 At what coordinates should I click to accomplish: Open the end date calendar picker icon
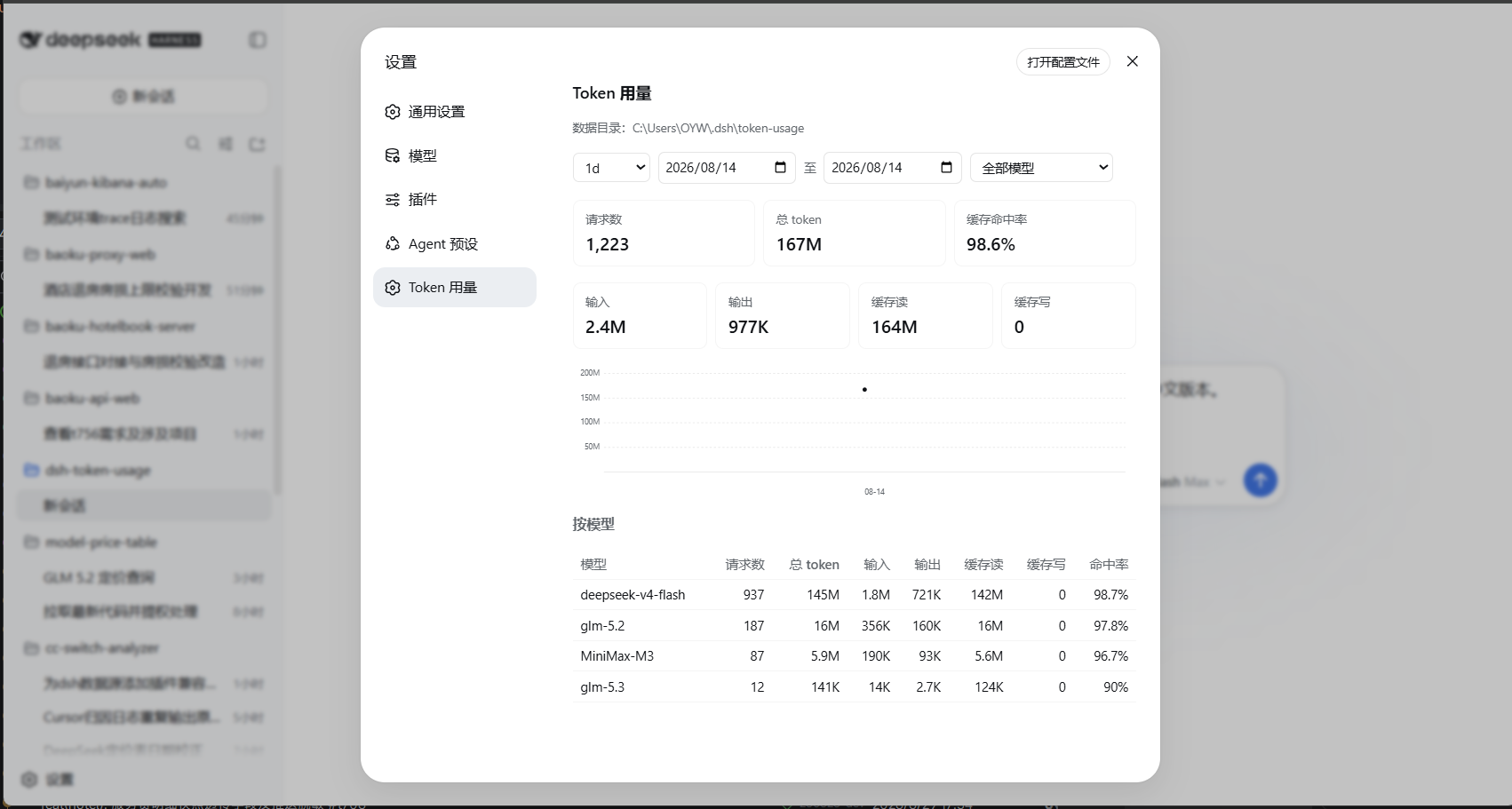[x=946, y=167]
